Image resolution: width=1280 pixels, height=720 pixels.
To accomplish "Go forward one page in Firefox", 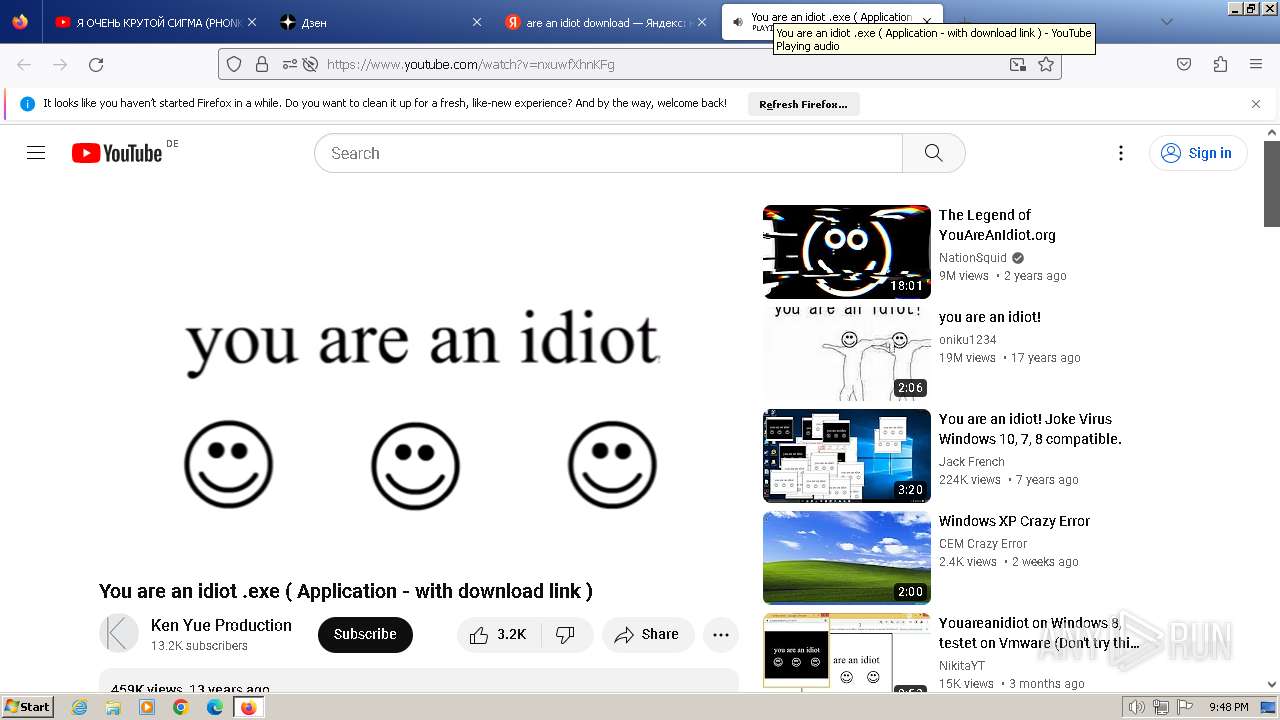I will click(60, 64).
